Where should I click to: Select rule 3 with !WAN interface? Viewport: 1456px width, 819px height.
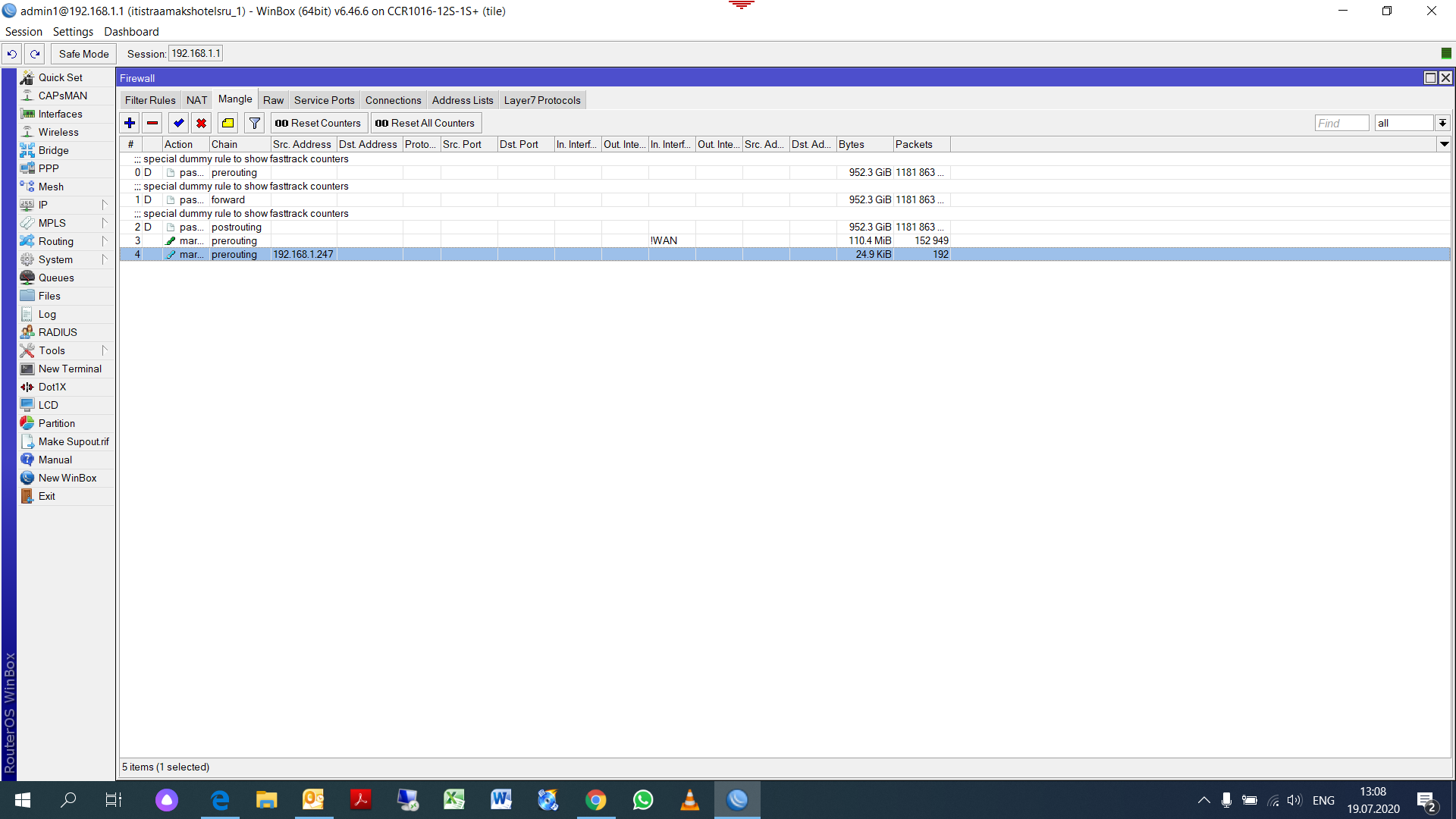[785, 241]
